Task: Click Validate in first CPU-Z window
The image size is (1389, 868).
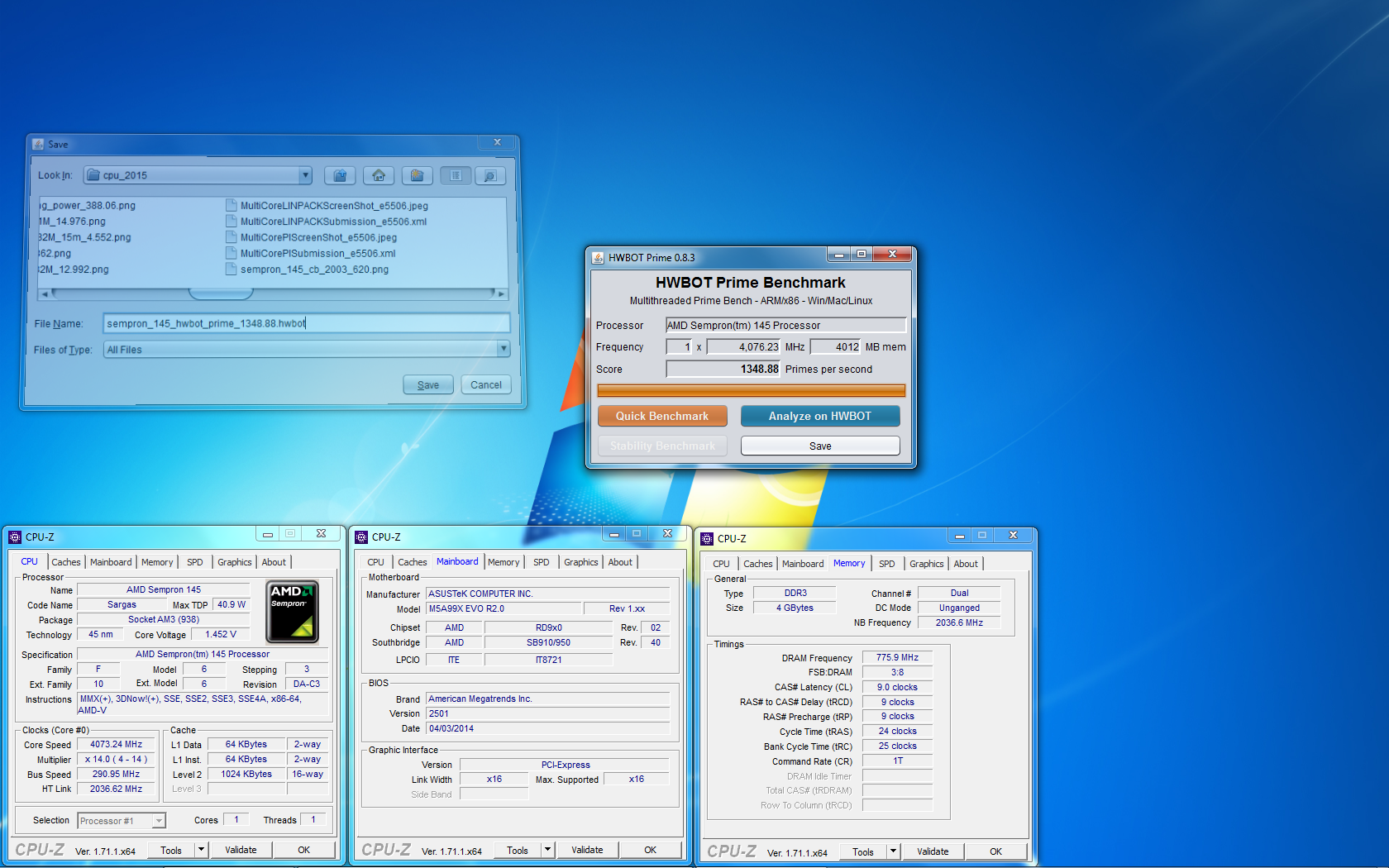Action: click(x=241, y=850)
